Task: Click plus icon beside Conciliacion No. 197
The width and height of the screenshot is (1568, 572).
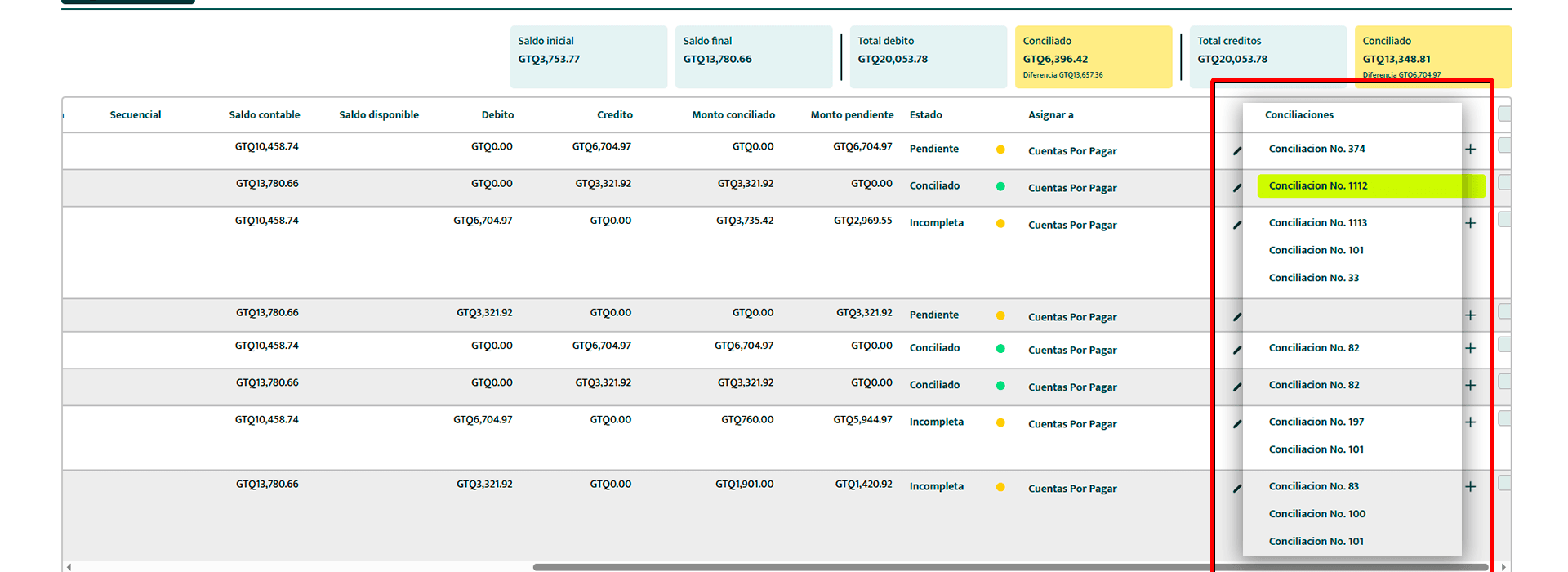Action: [1470, 422]
